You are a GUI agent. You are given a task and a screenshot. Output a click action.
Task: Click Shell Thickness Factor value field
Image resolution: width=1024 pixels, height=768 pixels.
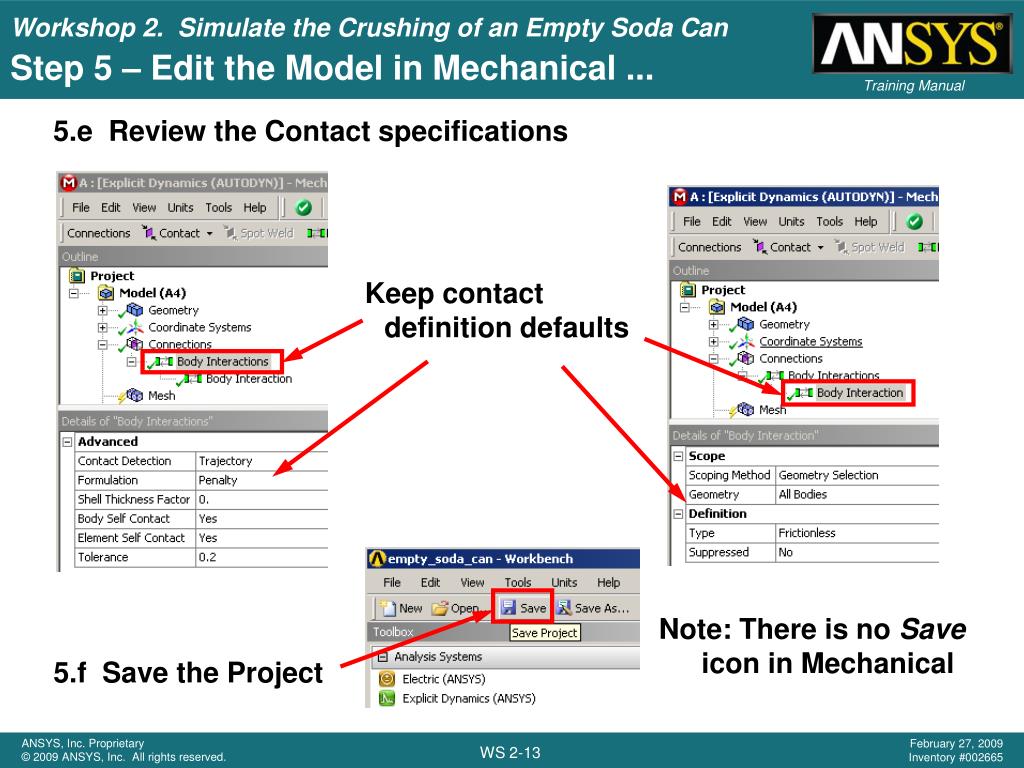tap(261, 500)
